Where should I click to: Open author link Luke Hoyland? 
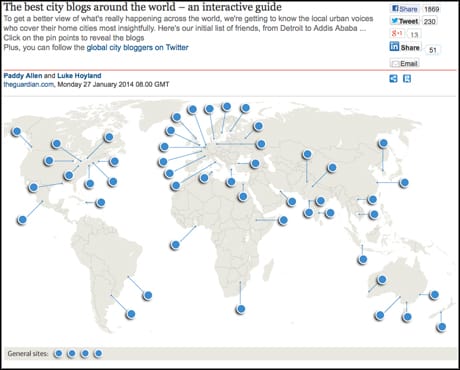pos(79,76)
